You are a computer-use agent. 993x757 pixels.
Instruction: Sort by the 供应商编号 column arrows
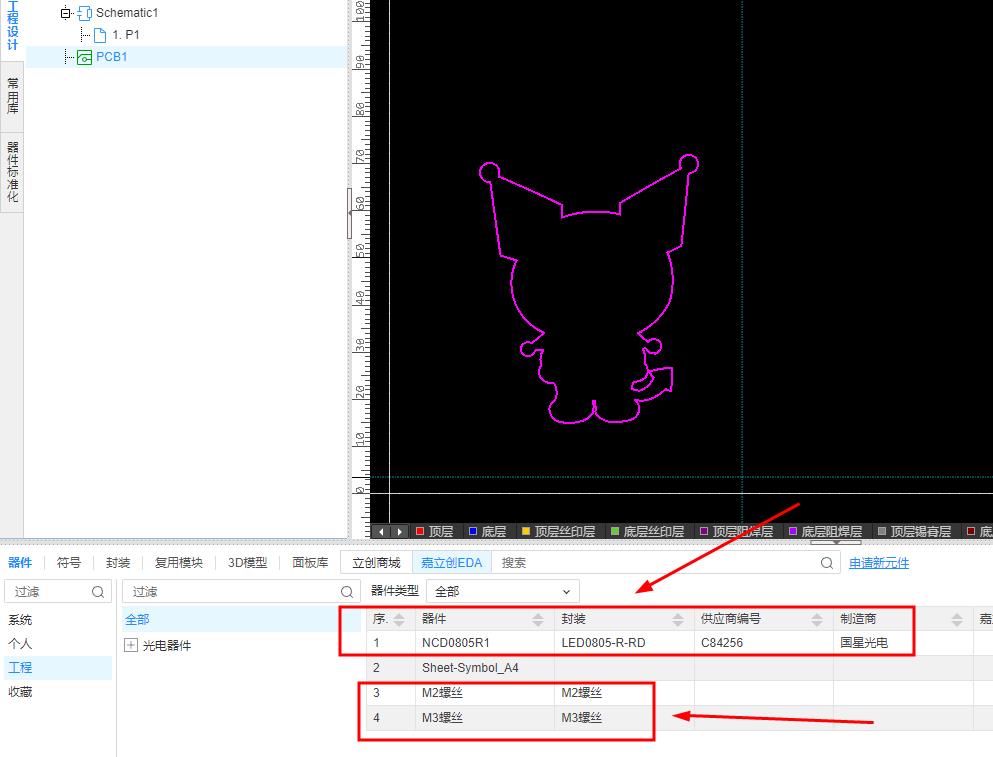point(817,620)
